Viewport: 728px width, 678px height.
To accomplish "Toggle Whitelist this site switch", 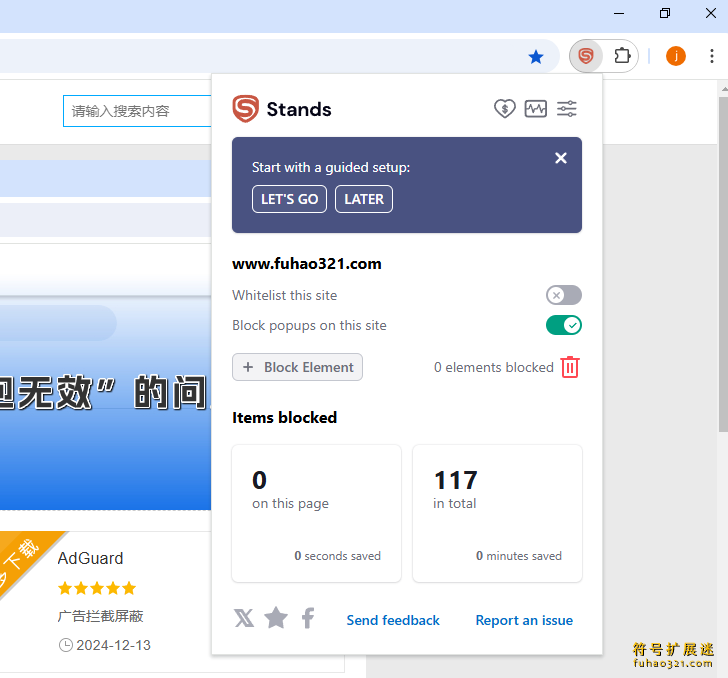I will coord(564,295).
